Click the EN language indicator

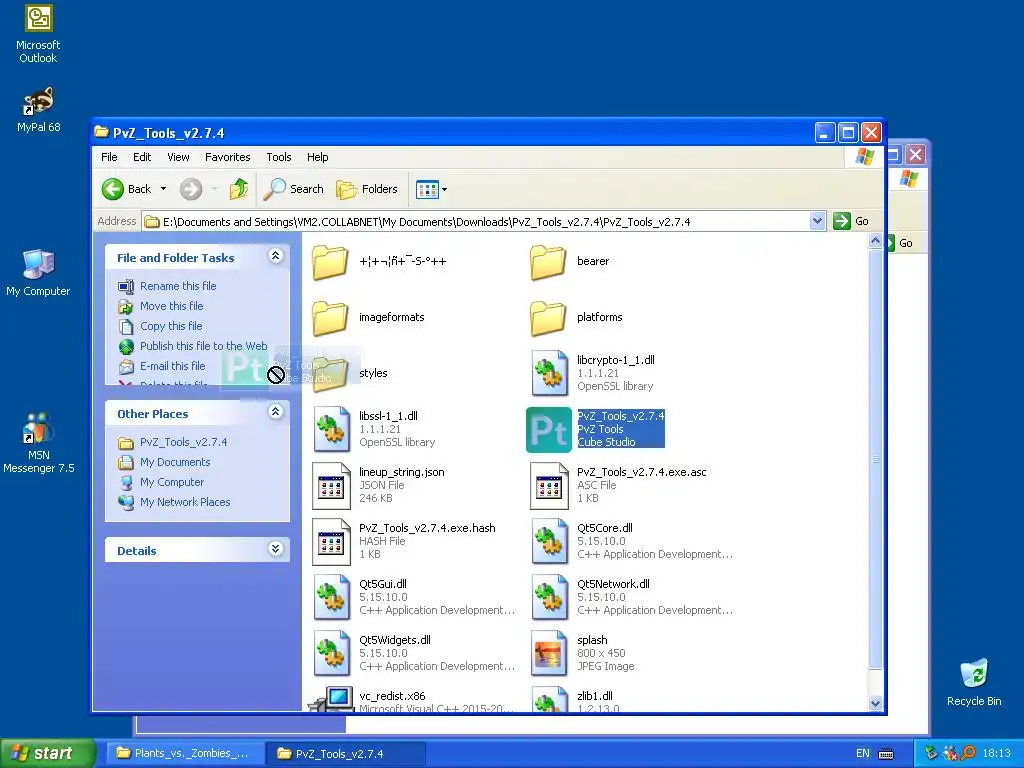[863, 754]
